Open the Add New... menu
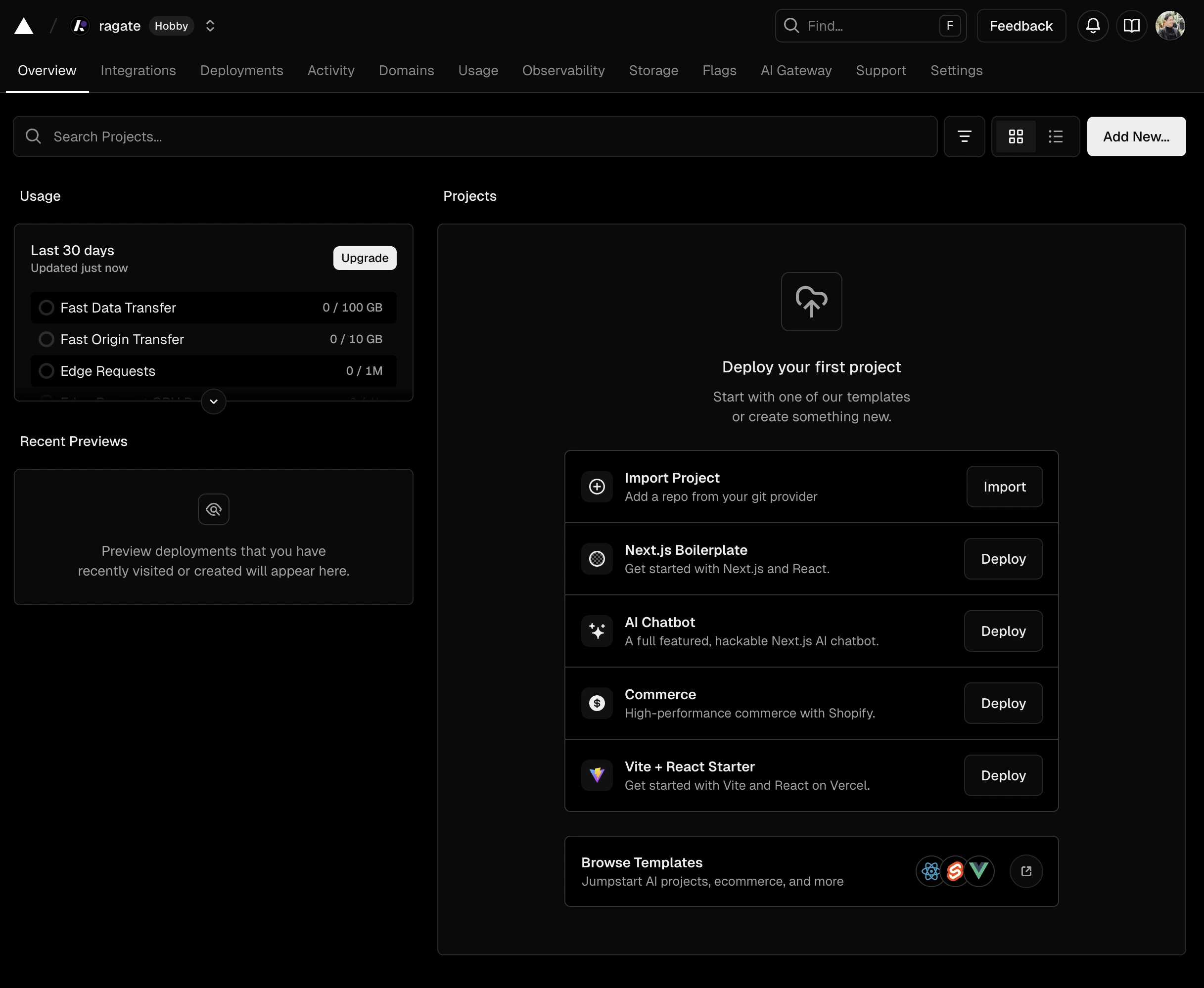The width and height of the screenshot is (1204, 988). tap(1136, 136)
